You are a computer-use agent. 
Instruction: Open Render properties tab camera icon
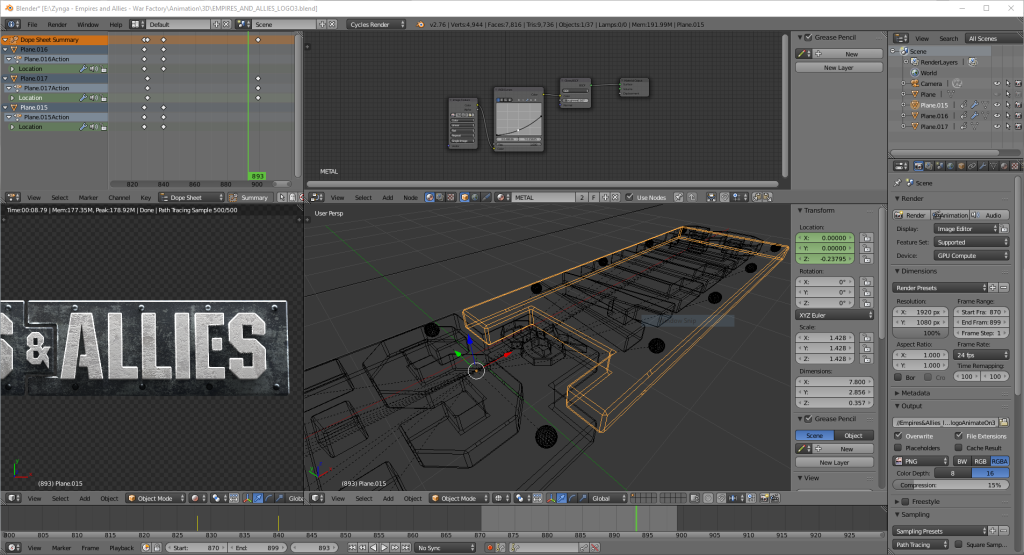[919, 166]
